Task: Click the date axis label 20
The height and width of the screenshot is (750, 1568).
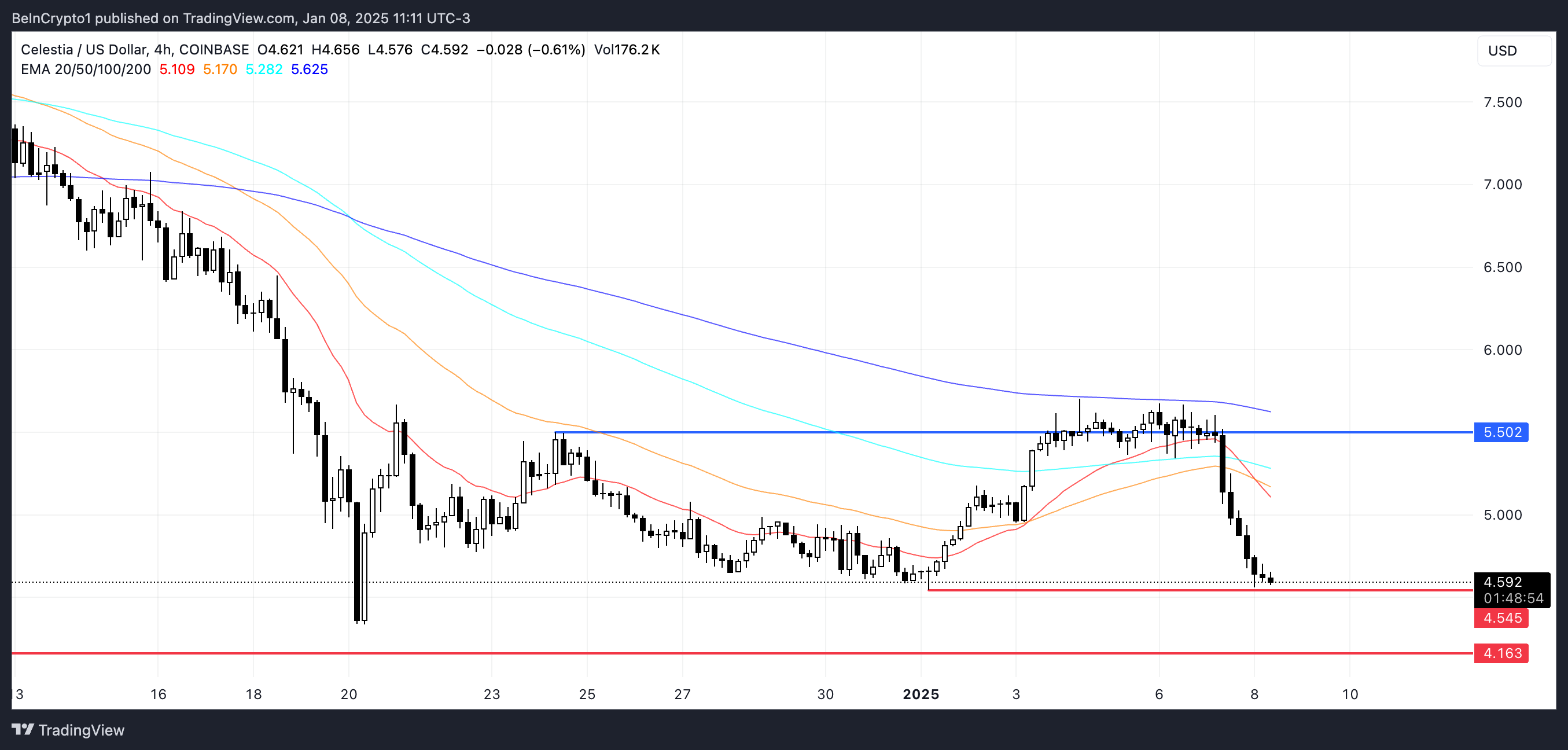Action: (349, 694)
